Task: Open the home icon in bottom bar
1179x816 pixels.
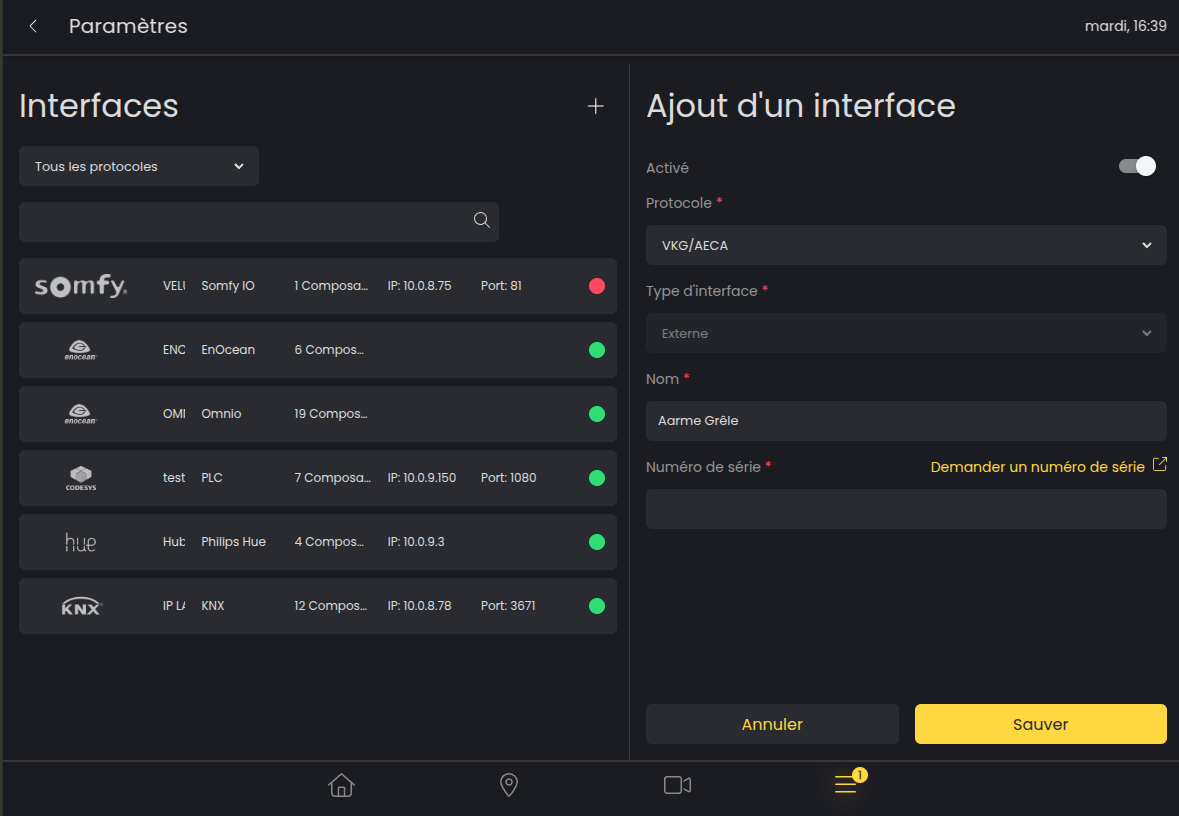Action: [x=341, y=785]
